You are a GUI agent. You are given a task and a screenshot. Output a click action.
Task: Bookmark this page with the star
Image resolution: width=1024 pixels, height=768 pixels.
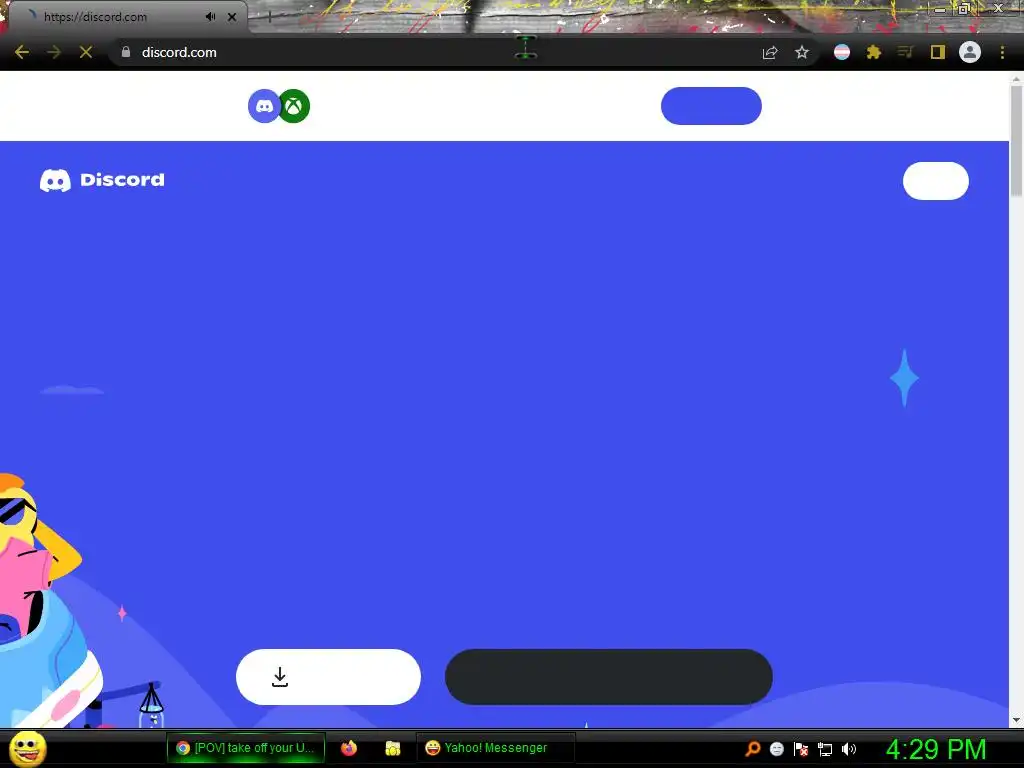pyautogui.click(x=802, y=52)
